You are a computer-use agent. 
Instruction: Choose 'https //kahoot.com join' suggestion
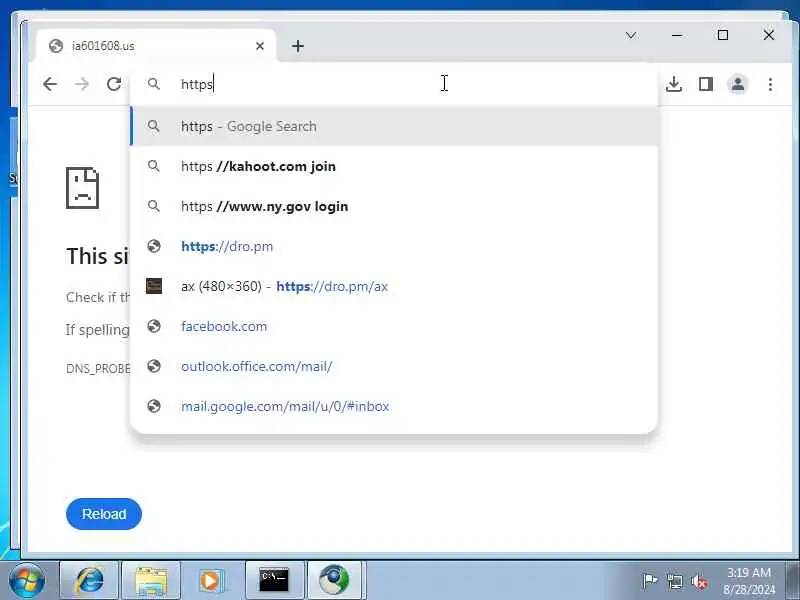(x=394, y=166)
